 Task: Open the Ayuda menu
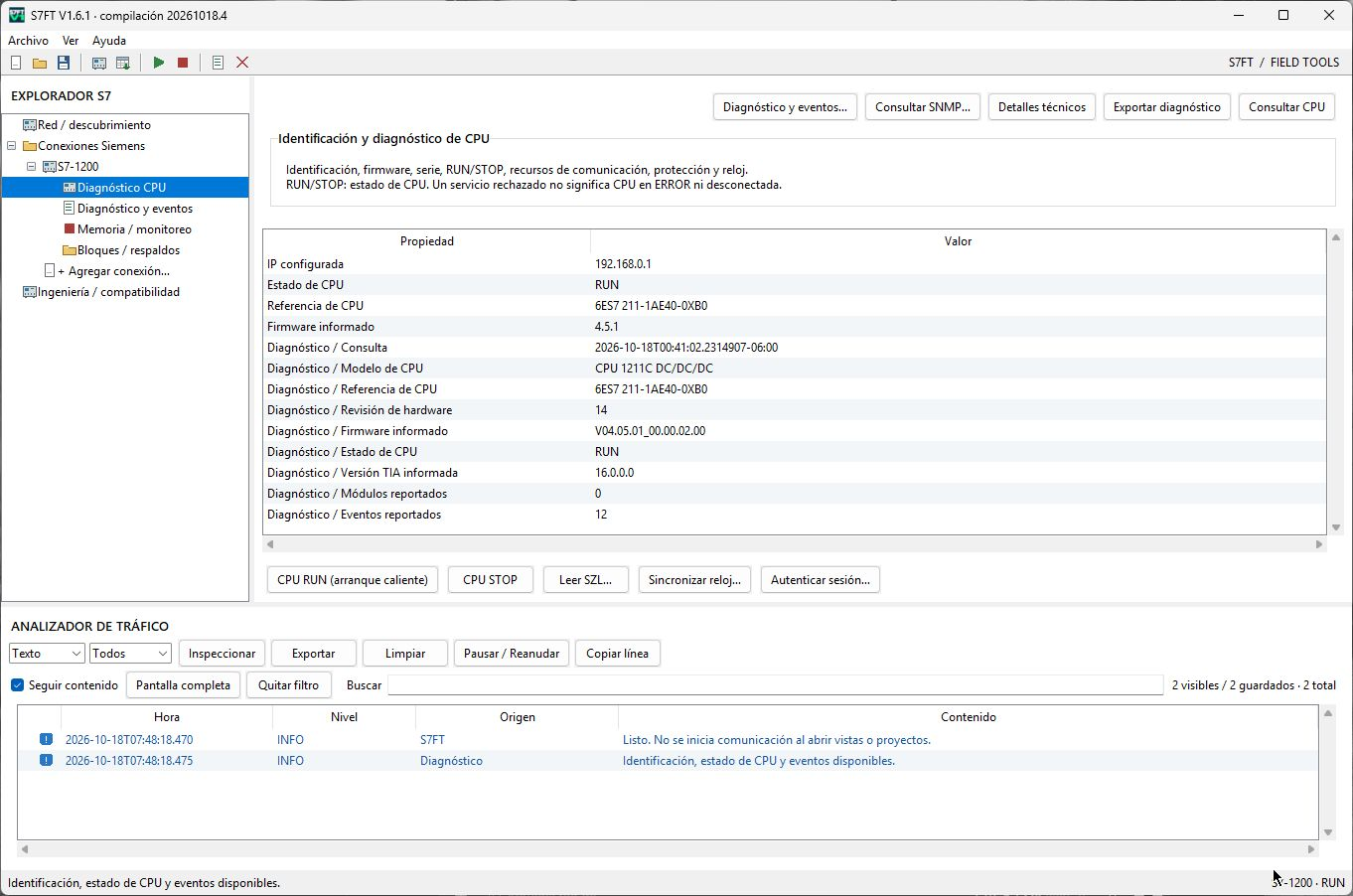tap(109, 41)
